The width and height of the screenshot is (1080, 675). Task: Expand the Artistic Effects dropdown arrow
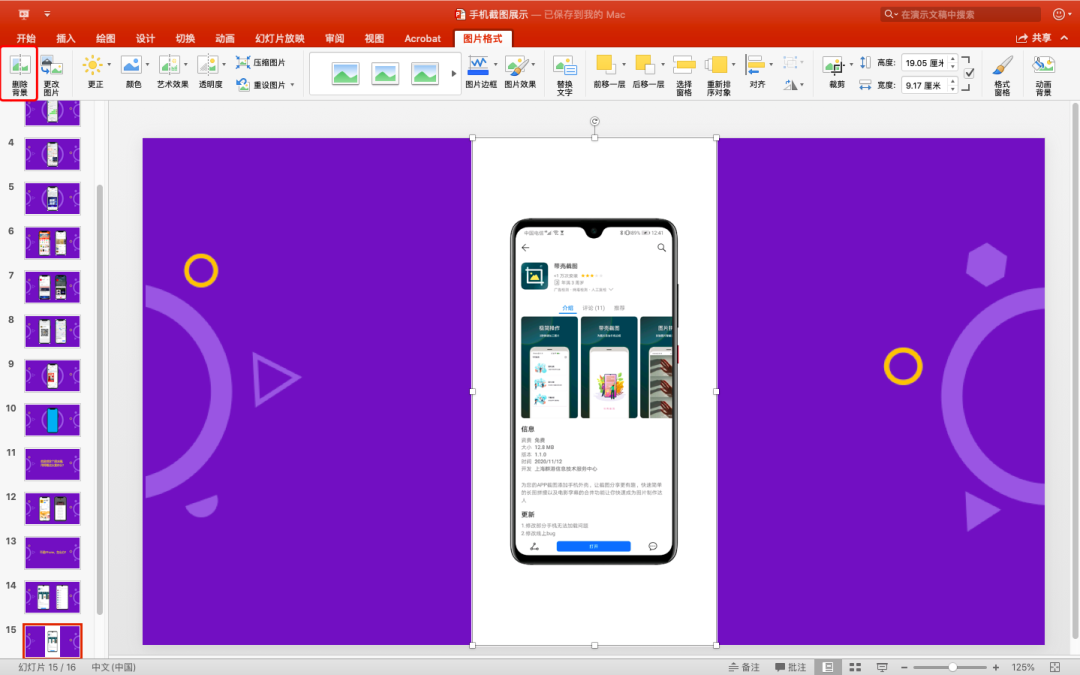tap(185, 65)
